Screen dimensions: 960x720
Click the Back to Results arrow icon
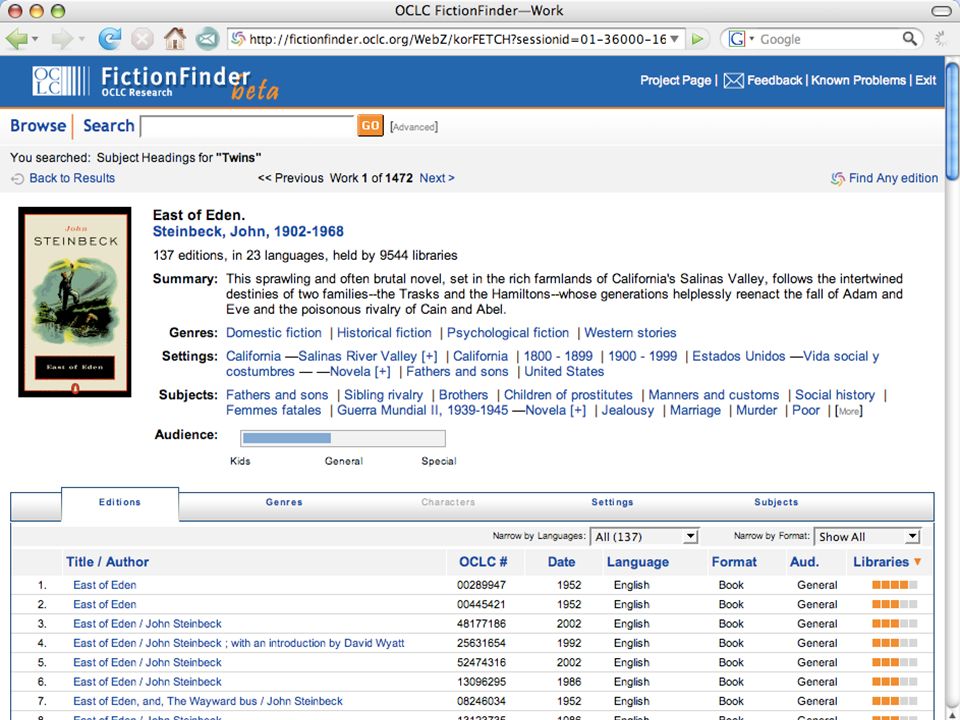pyautogui.click(x=18, y=178)
